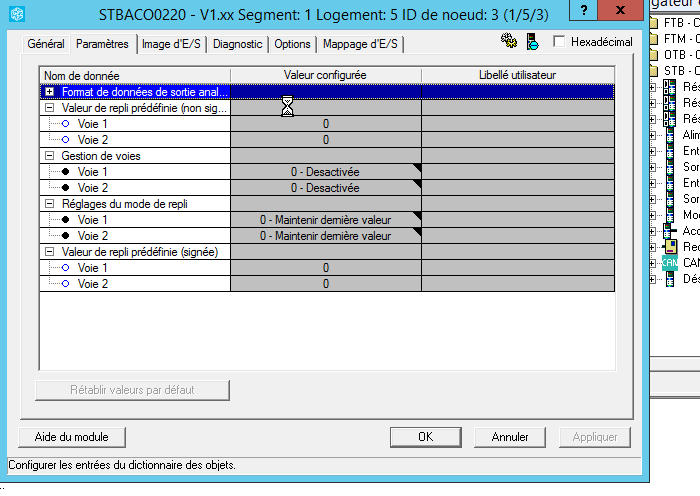Click the help question mark in title bar
Image resolution: width=700 pixels, height=496 pixels.
[585, 11]
